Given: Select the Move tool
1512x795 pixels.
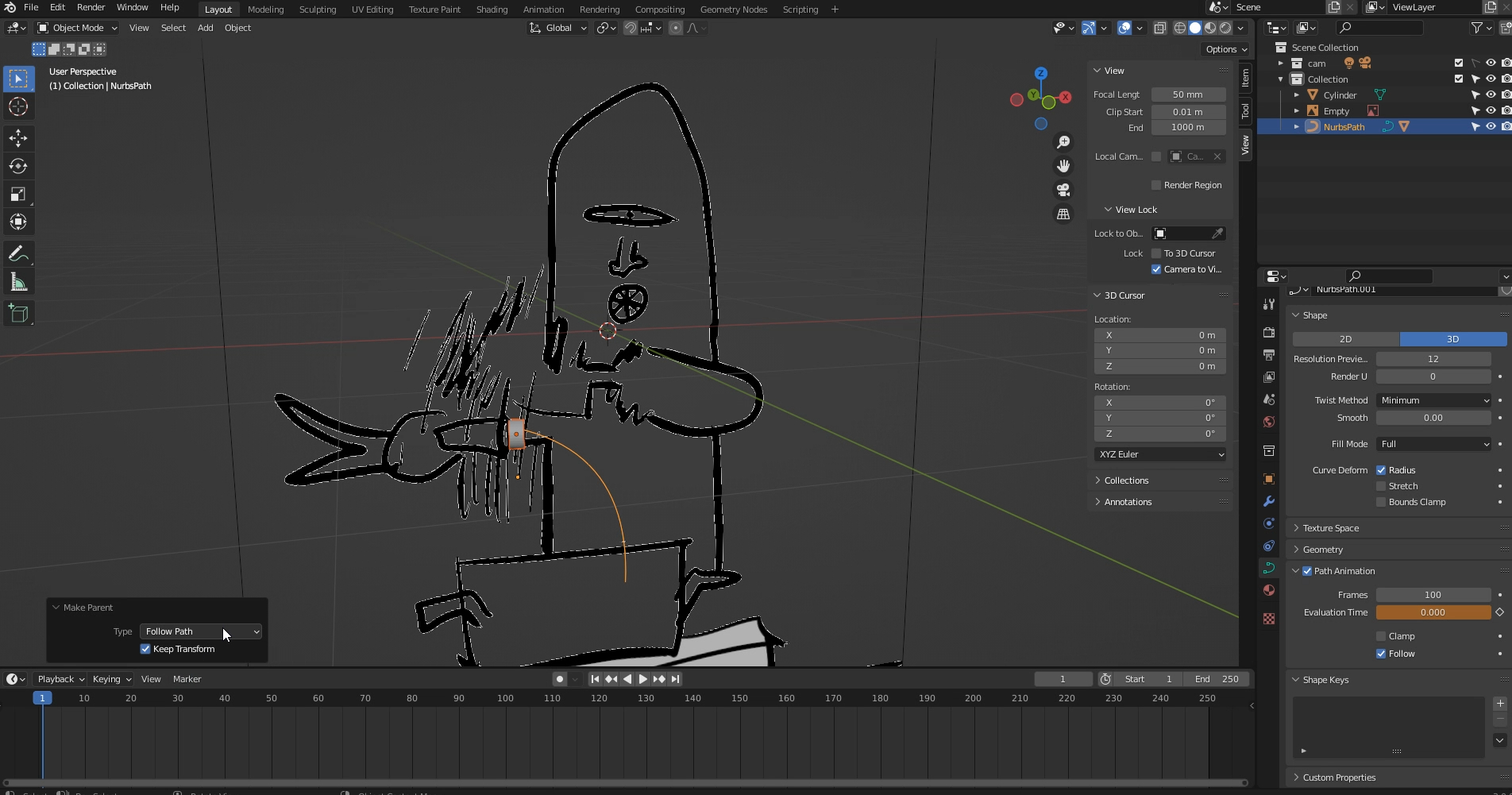Looking at the screenshot, I should (x=18, y=138).
